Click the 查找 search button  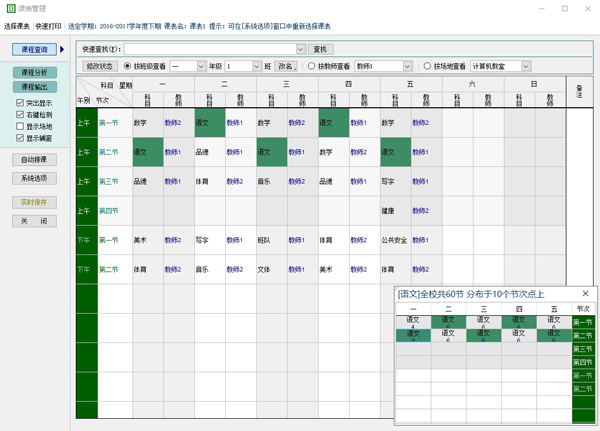[321, 49]
